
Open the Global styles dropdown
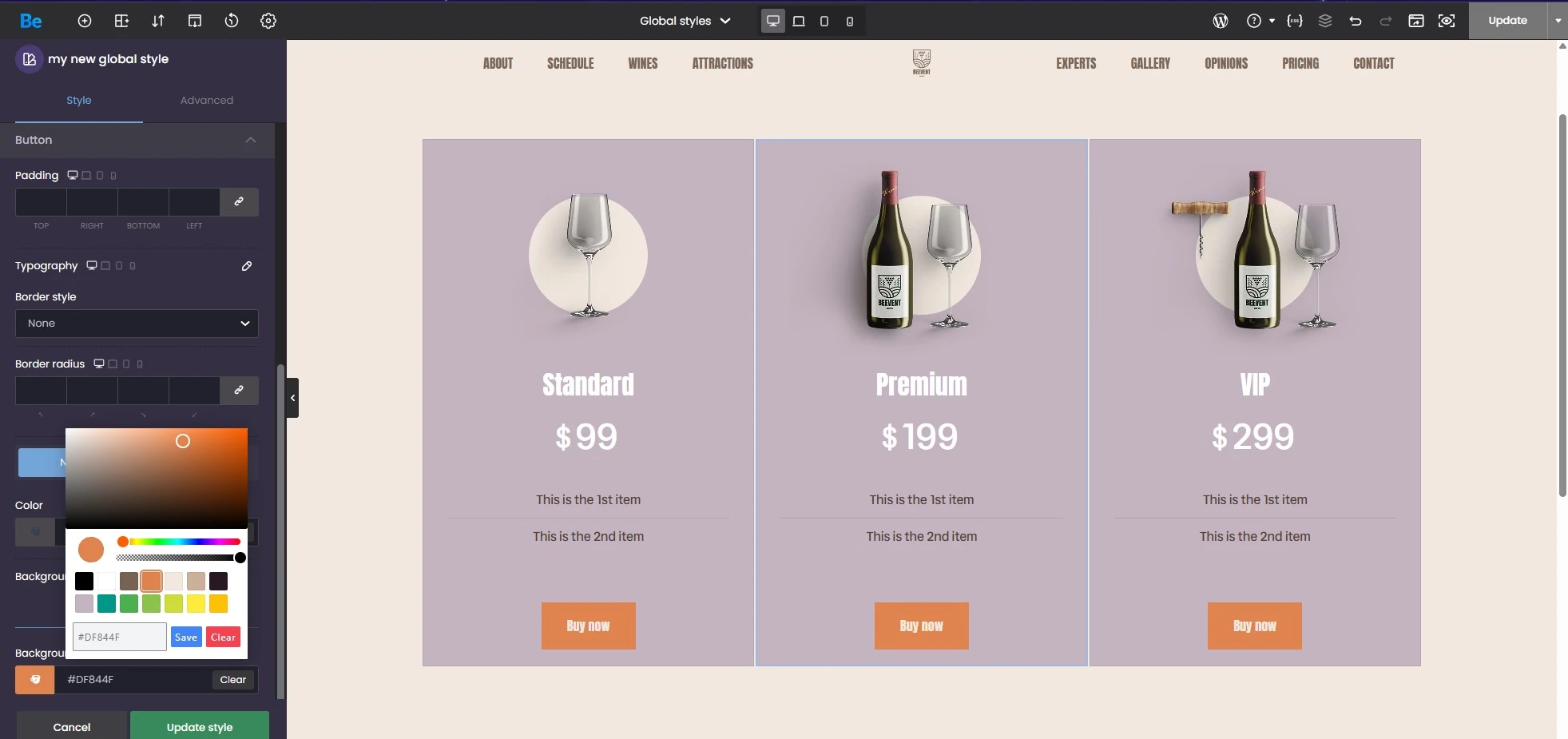tap(685, 21)
